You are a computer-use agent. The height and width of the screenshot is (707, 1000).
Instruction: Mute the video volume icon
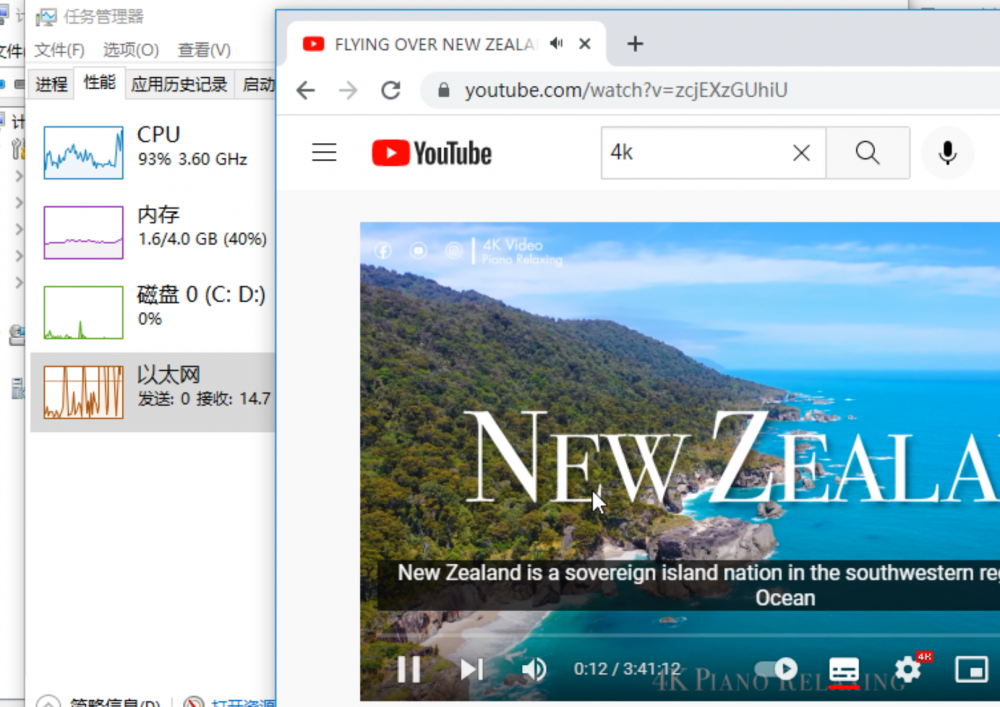[x=534, y=669]
